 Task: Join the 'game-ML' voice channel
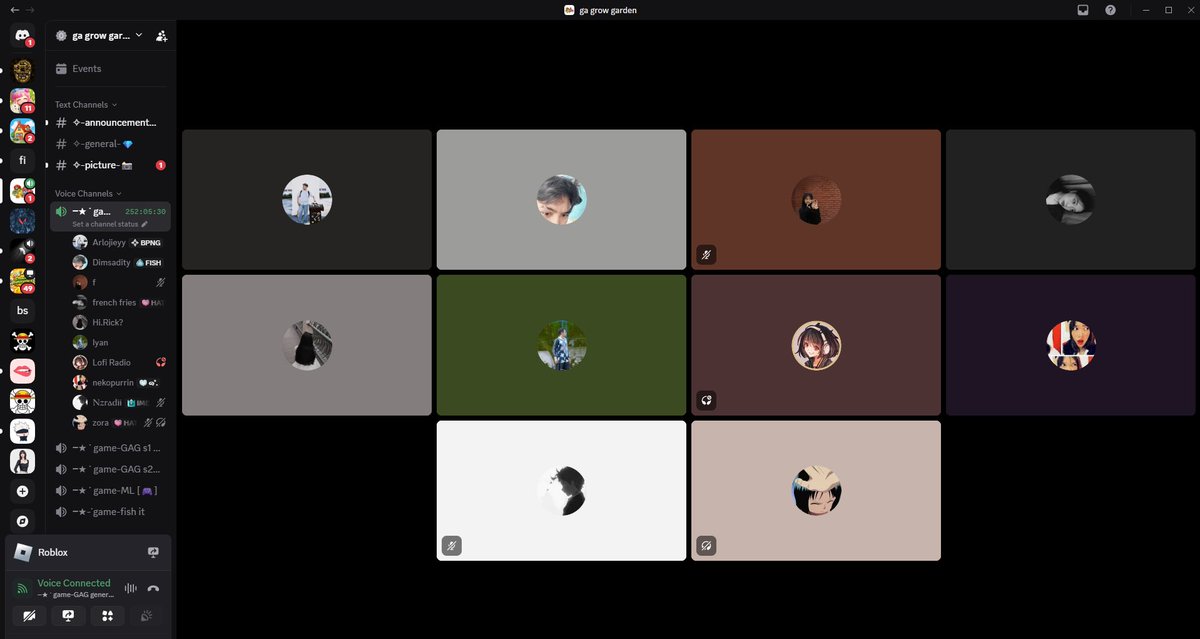click(111, 490)
